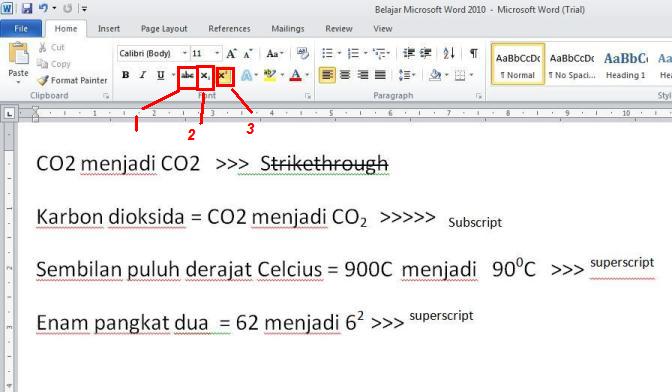Open the Change Case Aa dropdown
Viewport: 672px width, 392px height.
point(274,54)
